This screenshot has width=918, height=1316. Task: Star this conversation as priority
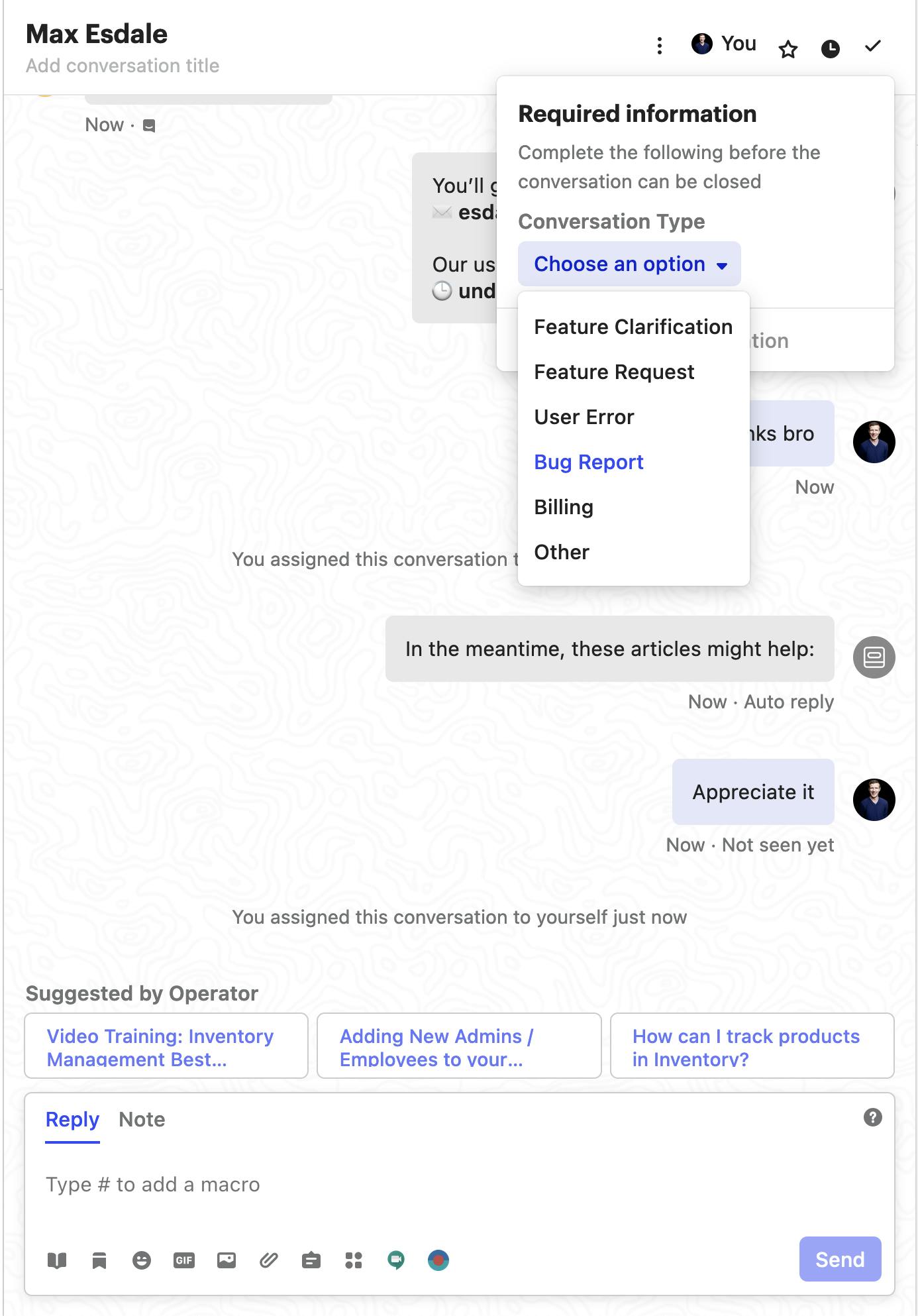(788, 48)
